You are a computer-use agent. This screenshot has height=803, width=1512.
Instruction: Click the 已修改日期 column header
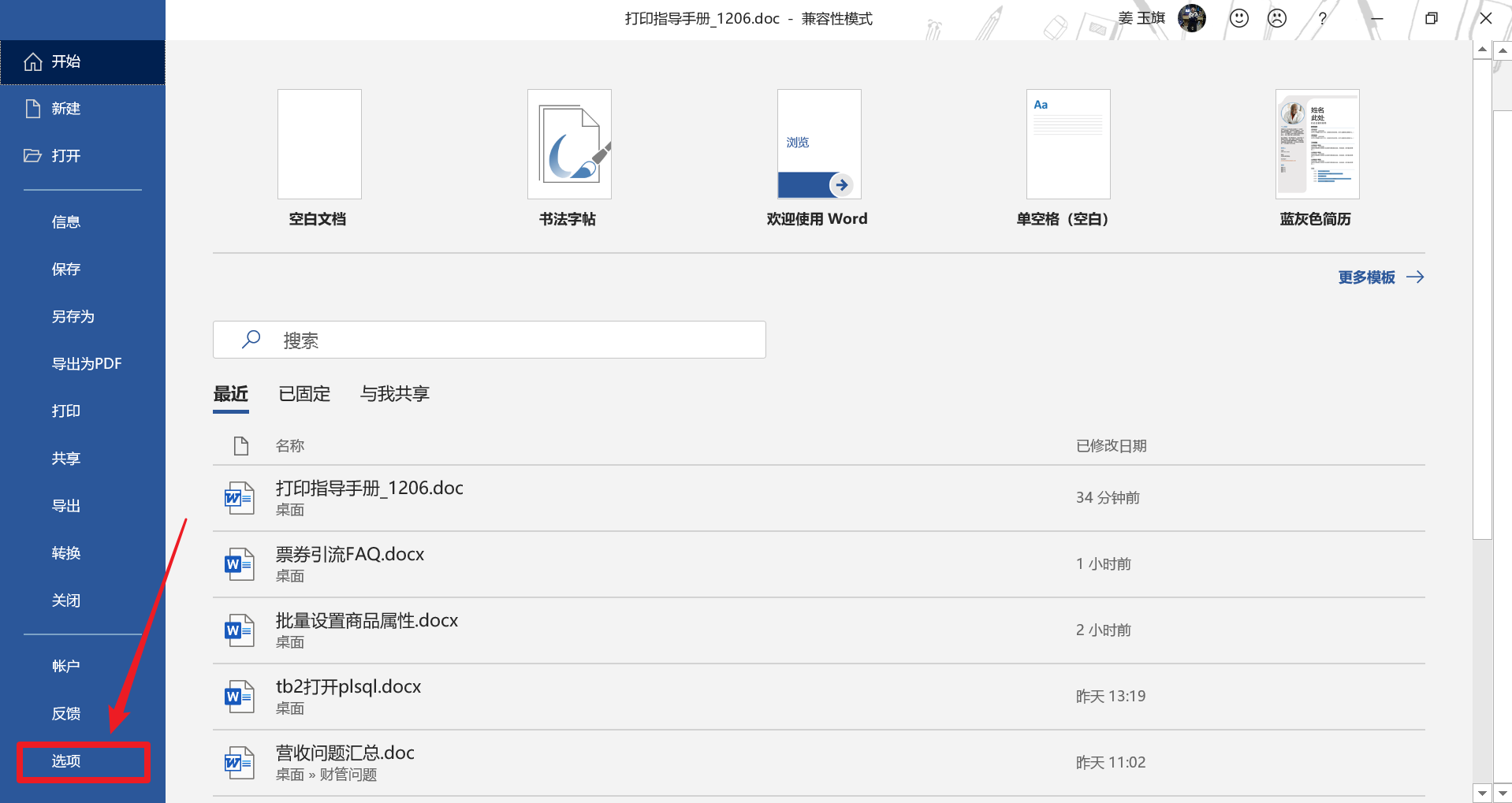pos(1112,446)
